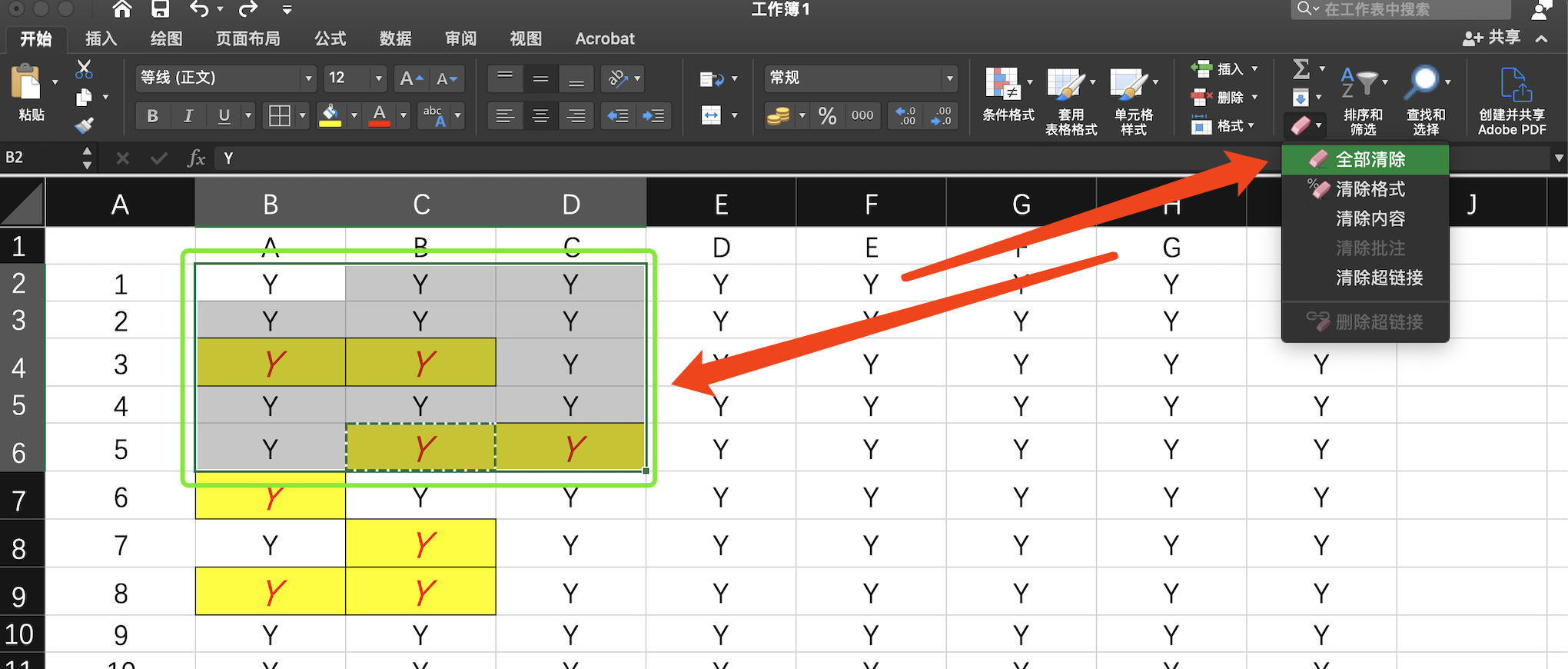Choose 全部清除 from the clear menu
1568x669 pixels.
pos(1365,159)
